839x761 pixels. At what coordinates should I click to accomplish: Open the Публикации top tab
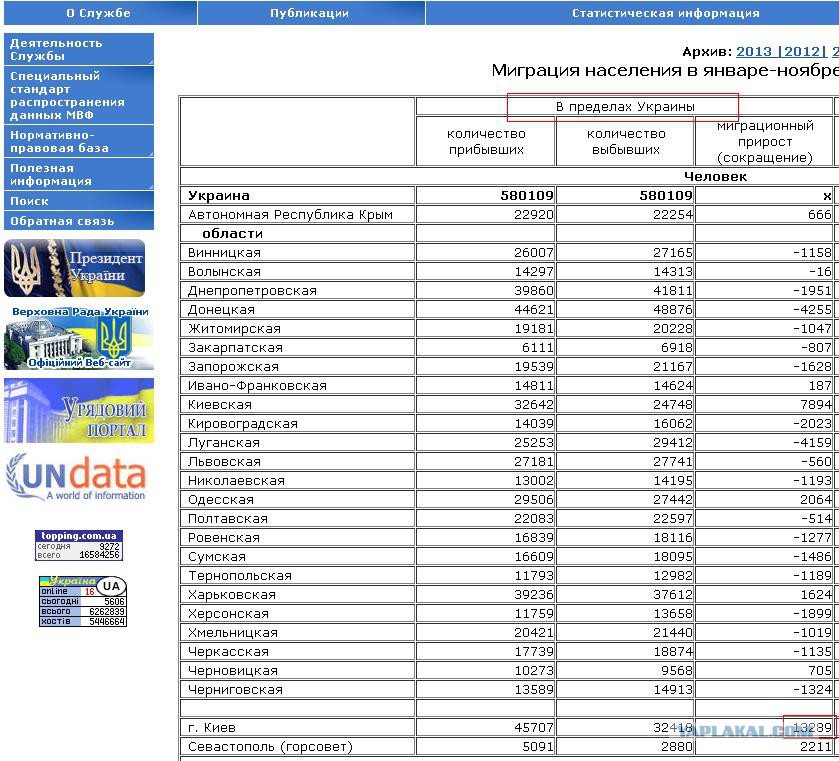click(311, 13)
